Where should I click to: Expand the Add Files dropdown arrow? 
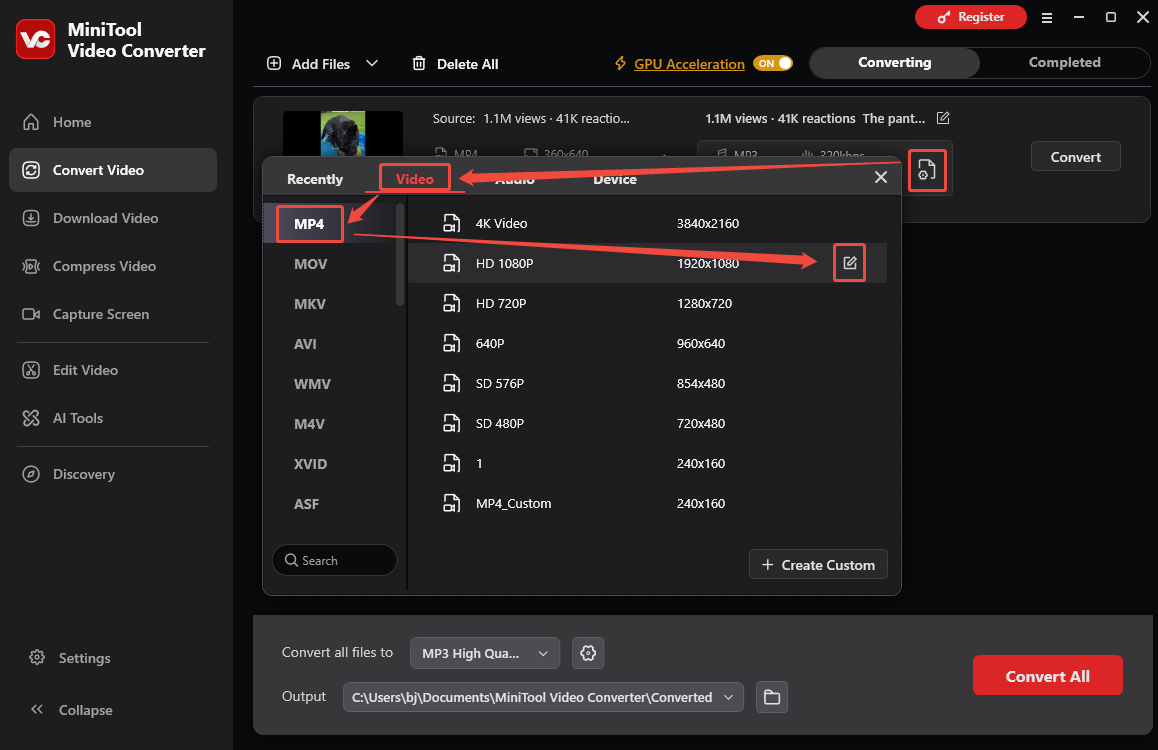[x=372, y=63]
